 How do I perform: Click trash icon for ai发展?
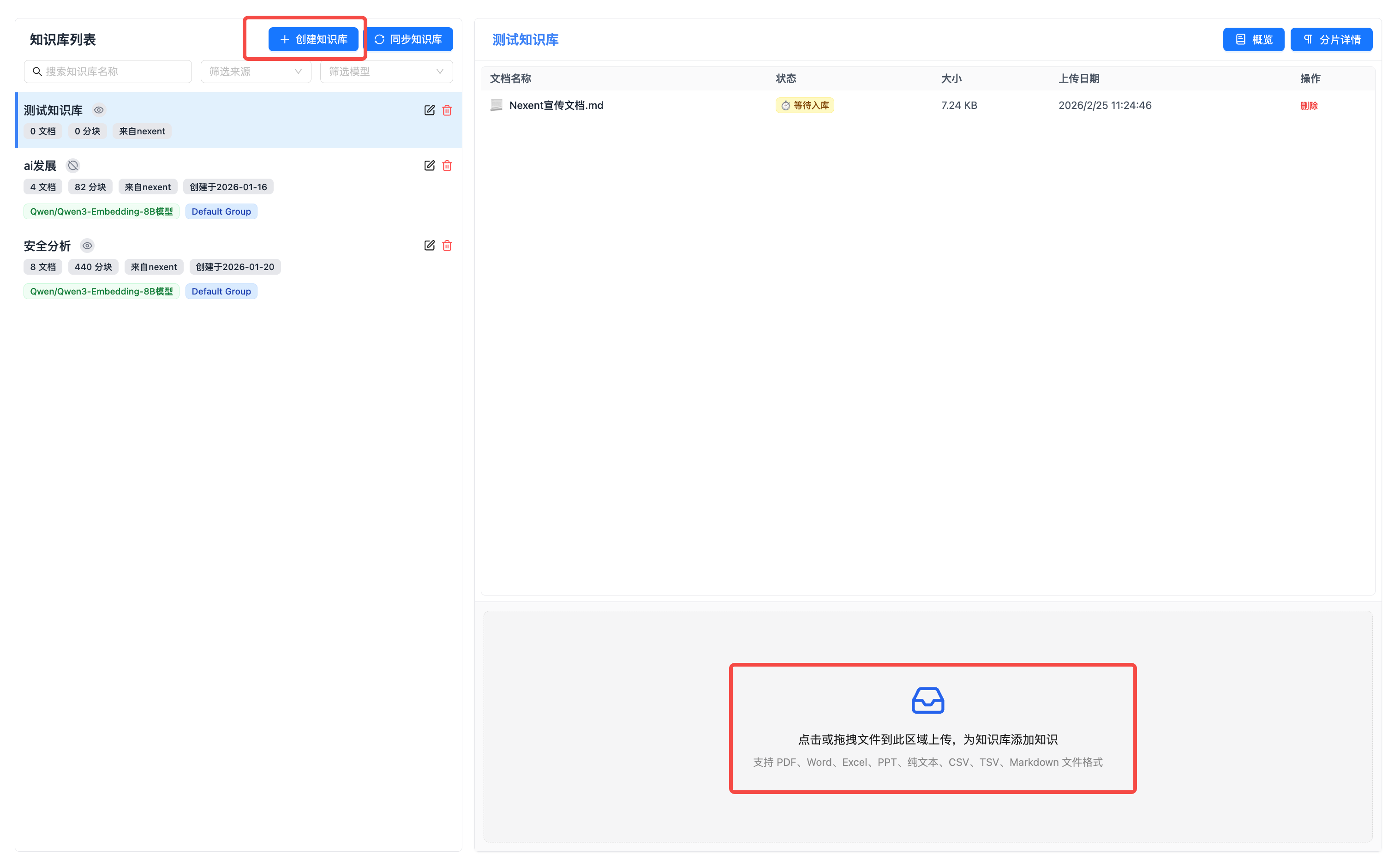[447, 166]
